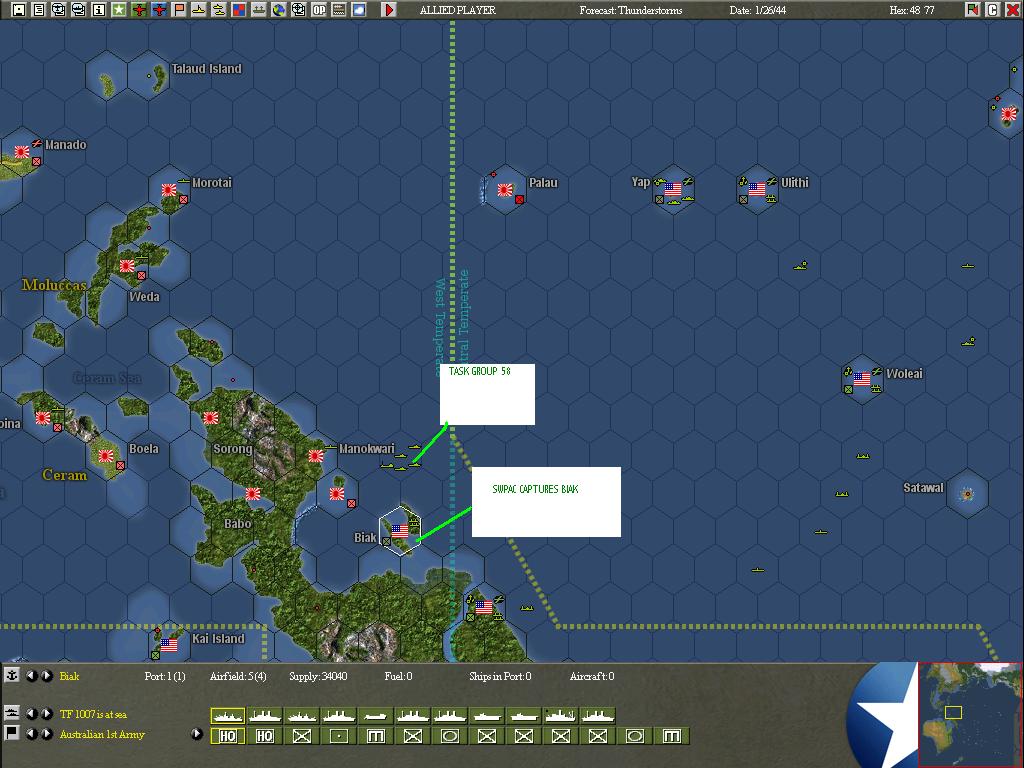The width and height of the screenshot is (1024, 768).
Task: Select the Ulithi base US flag
Action: pyautogui.click(x=756, y=189)
